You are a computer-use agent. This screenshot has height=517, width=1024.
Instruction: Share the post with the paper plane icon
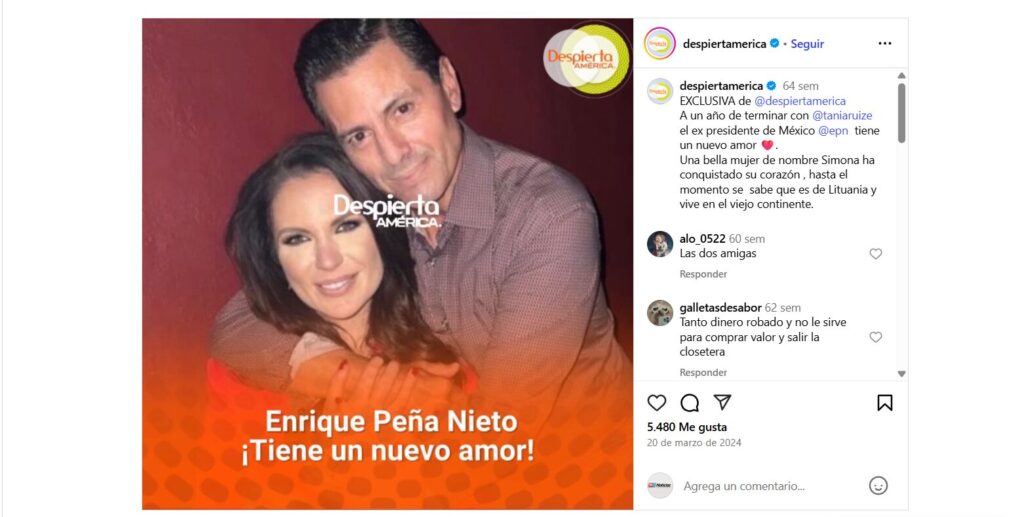pyautogui.click(x=722, y=402)
